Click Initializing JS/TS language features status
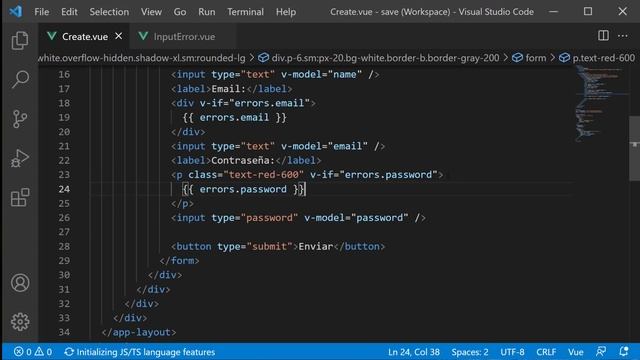This screenshot has width=640, height=360. [x=140, y=352]
